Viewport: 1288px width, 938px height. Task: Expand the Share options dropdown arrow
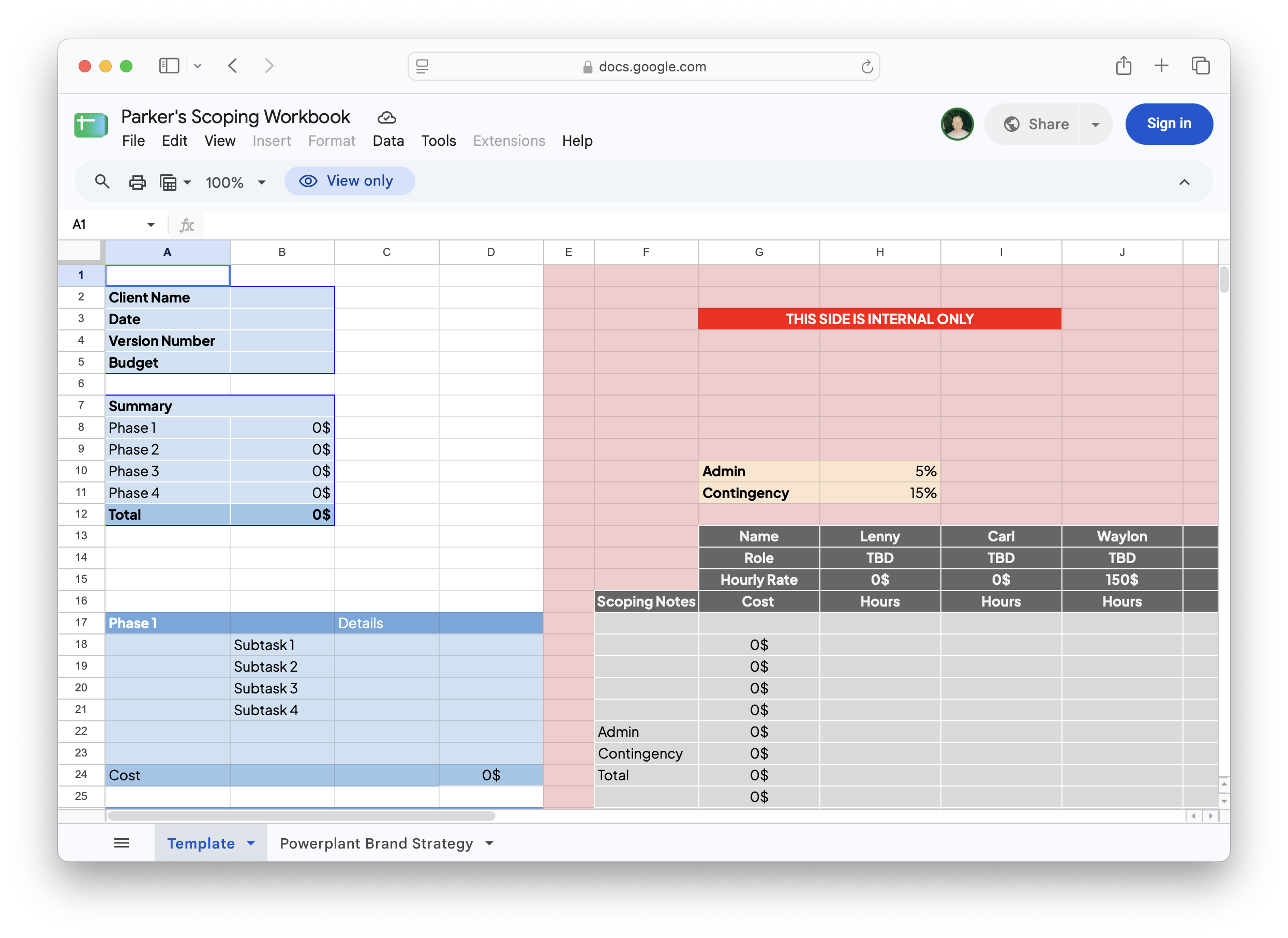(1095, 124)
